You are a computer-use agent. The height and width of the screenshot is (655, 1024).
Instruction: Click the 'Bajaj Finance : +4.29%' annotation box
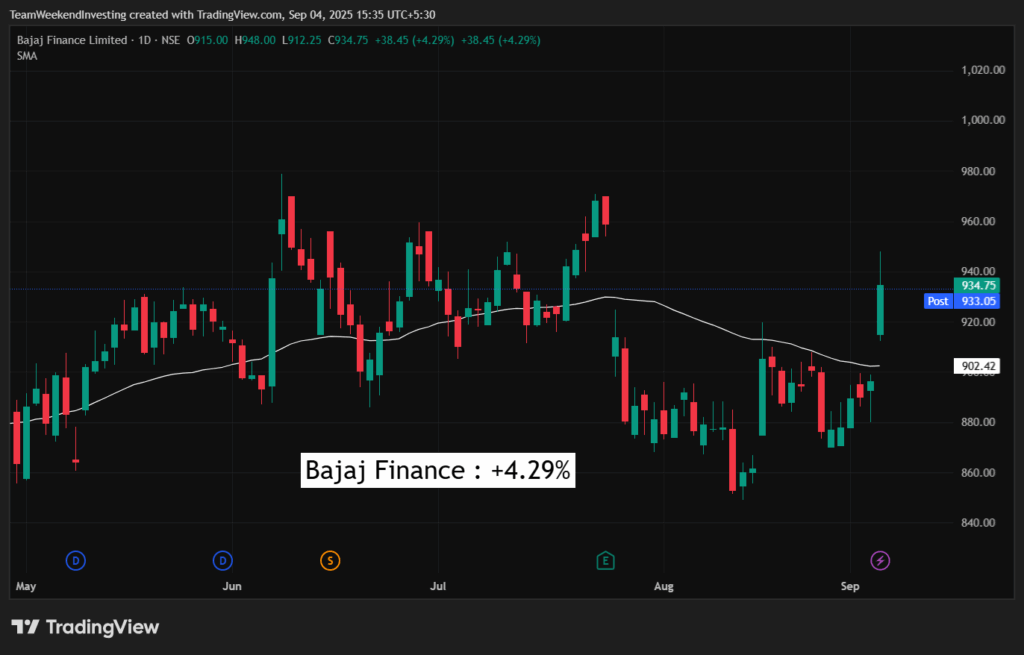coord(438,470)
